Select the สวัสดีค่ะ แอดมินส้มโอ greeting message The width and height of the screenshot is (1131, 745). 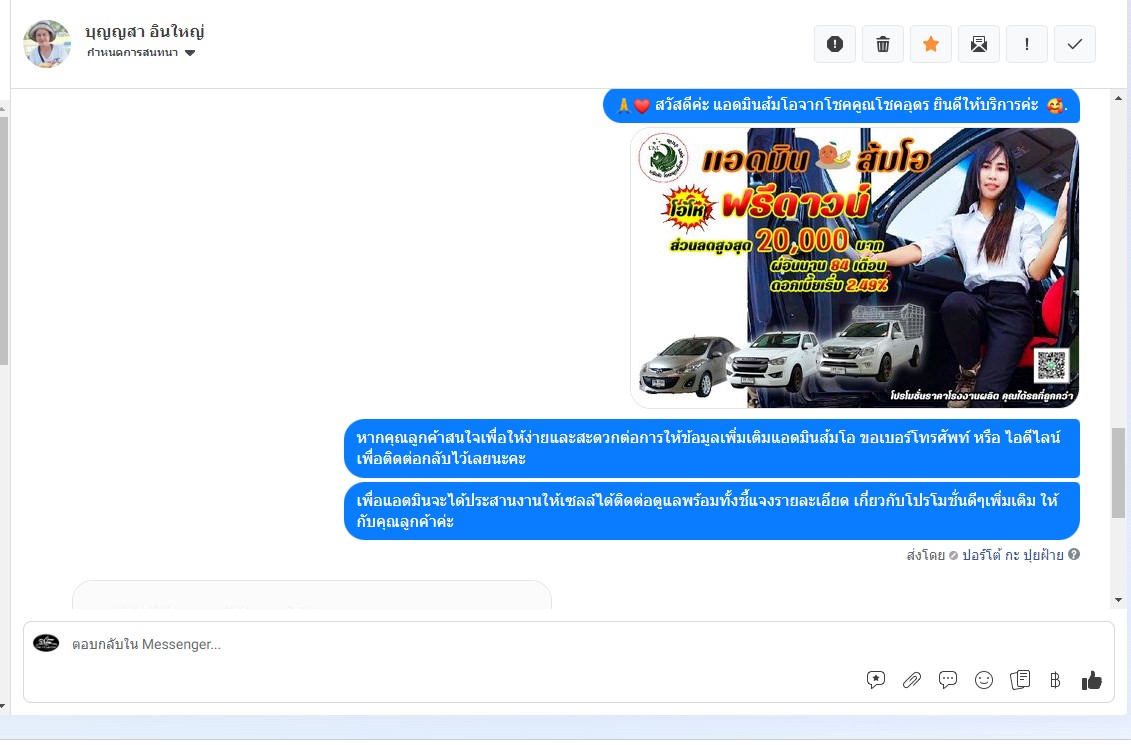841,105
